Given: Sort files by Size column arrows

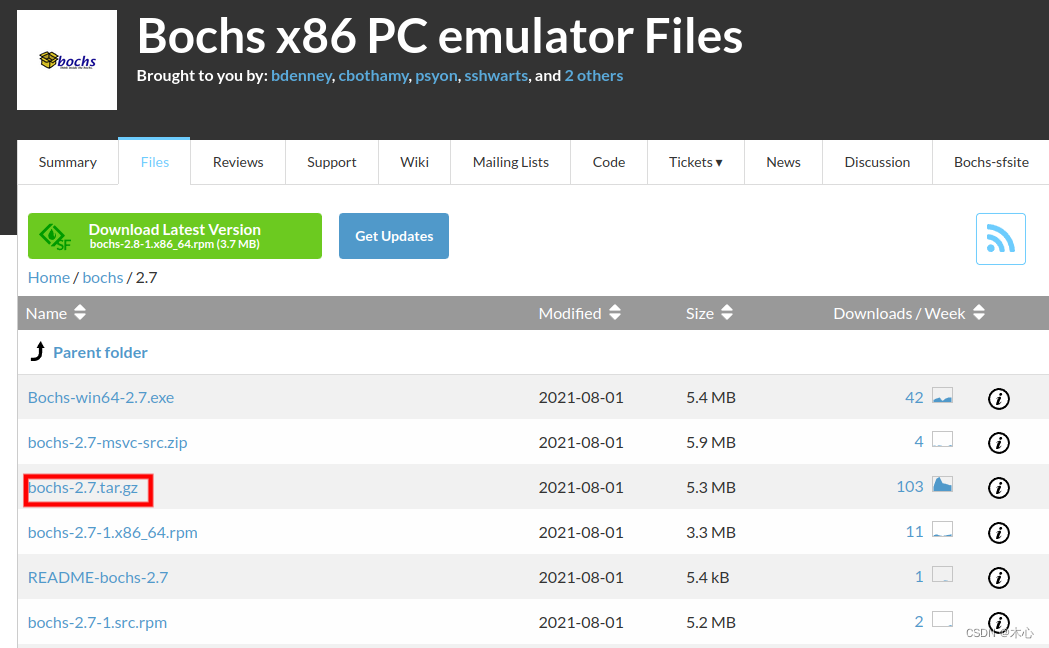Looking at the screenshot, I should click(x=727, y=312).
